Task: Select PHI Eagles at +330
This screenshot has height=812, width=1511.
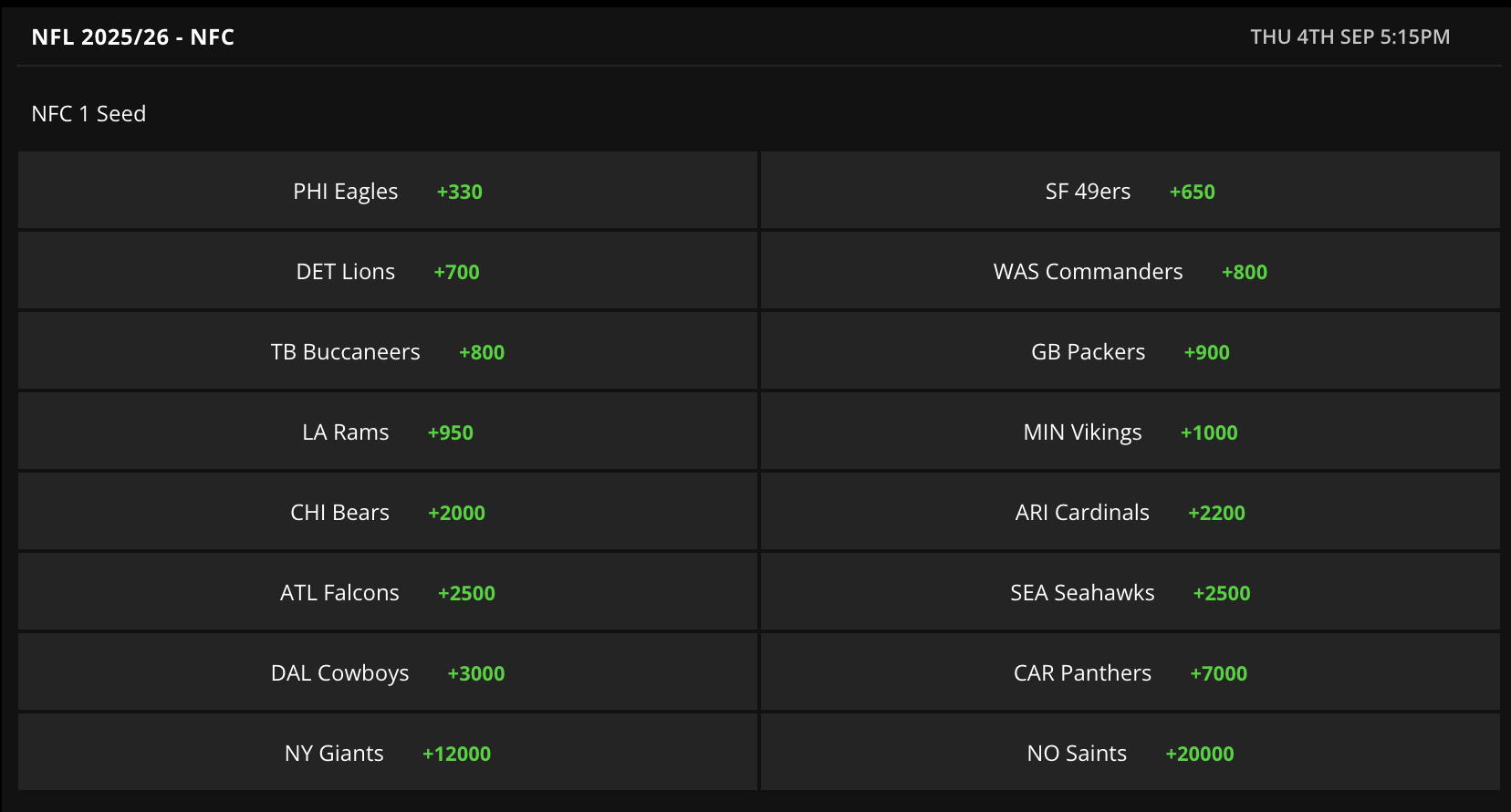Action: click(388, 191)
